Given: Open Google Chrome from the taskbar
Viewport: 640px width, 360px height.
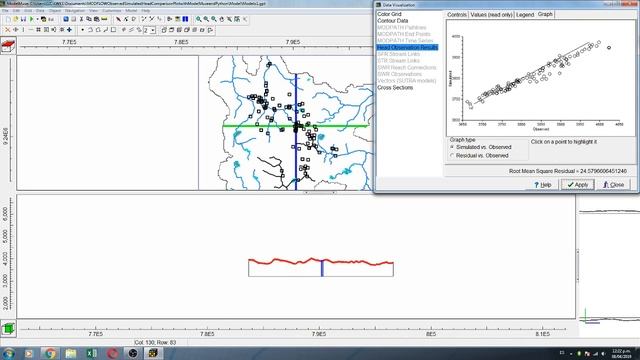Looking at the screenshot, I should pos(50,353).
